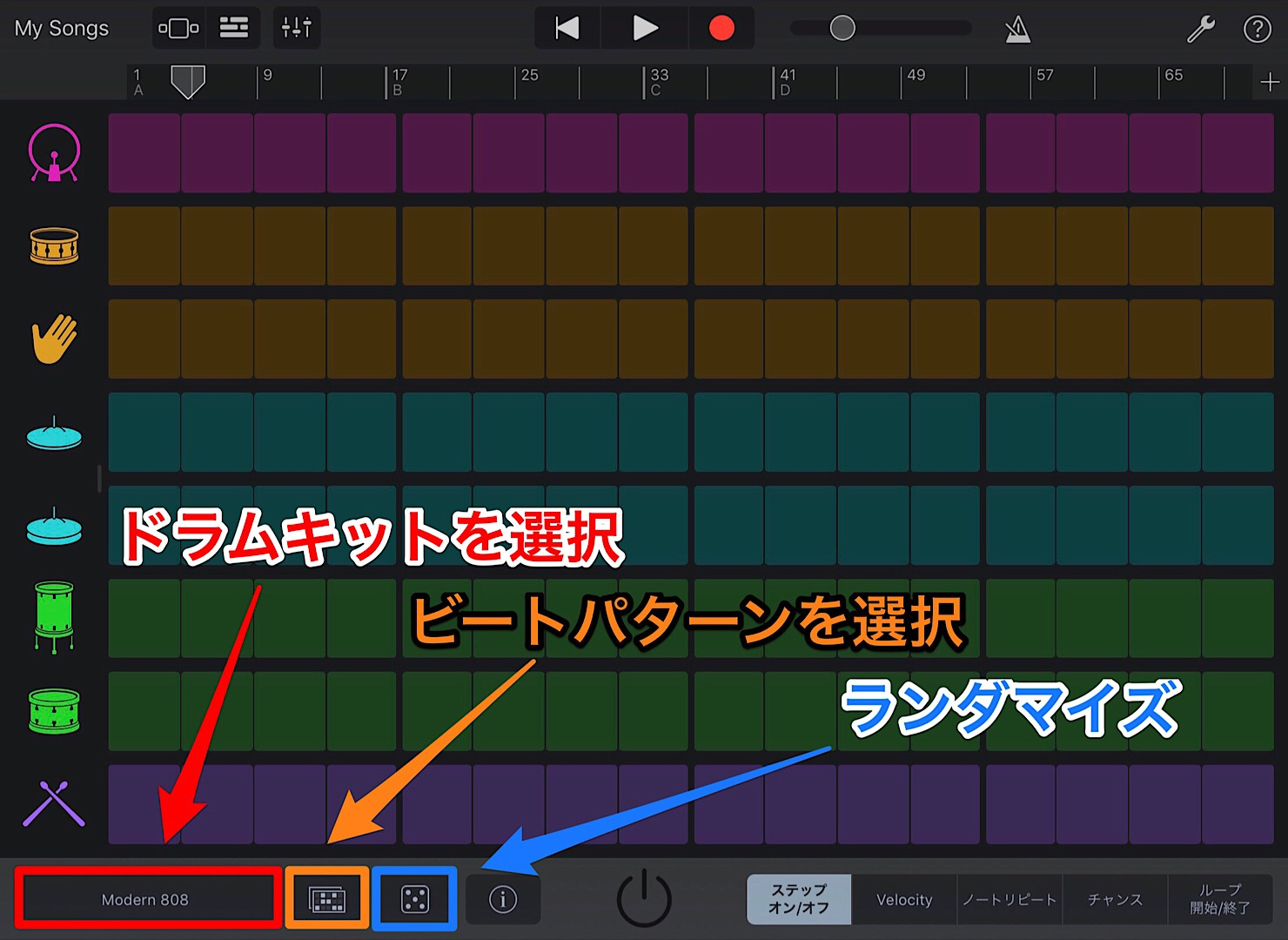
Task: Go to the beginning of the song
Action: tap(567, 28)
